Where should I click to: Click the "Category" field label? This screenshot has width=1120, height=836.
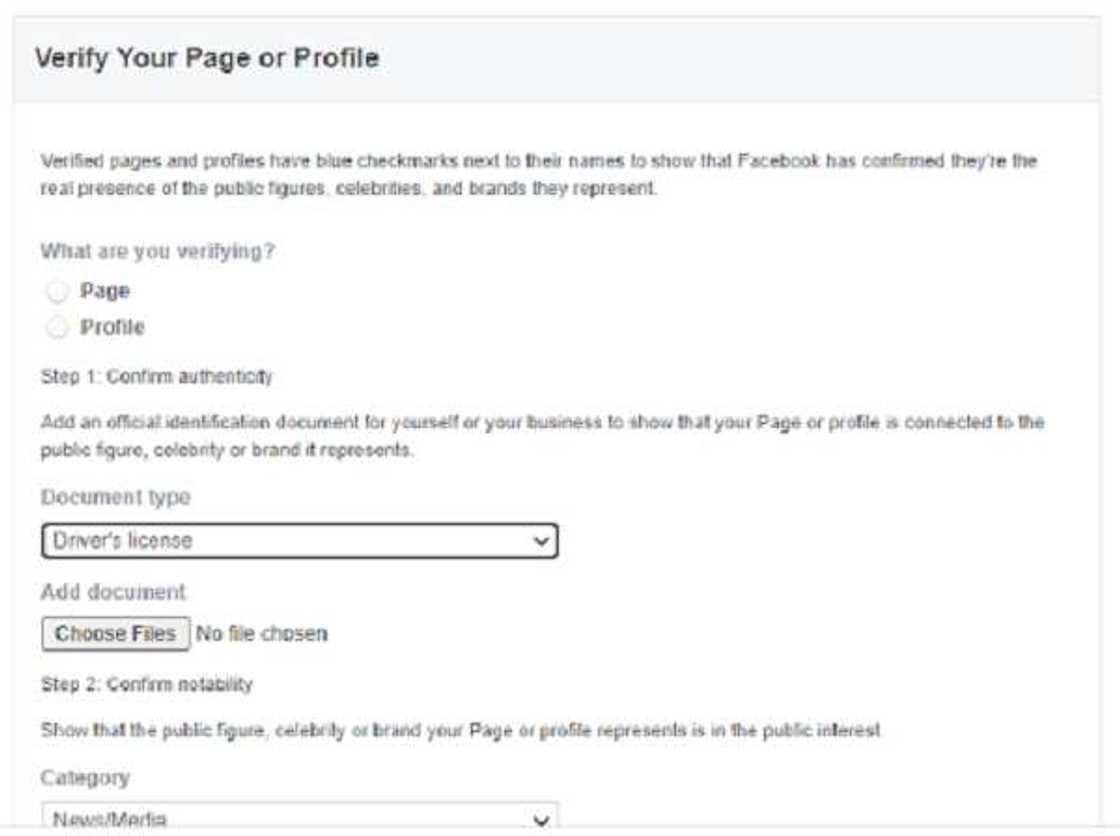pyautogui.click(x=85, y=777)
